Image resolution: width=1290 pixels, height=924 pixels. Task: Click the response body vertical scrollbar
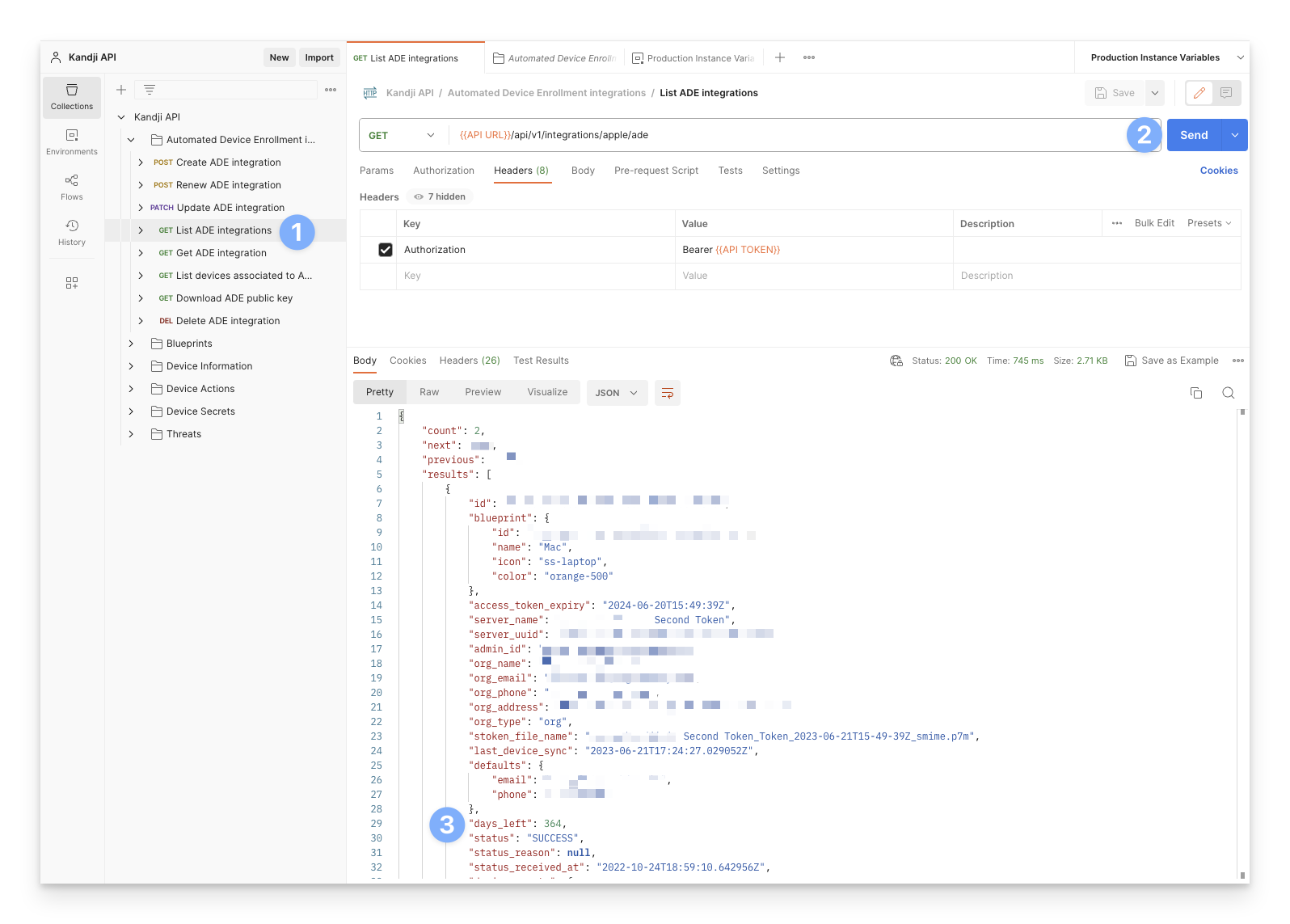1242,644
